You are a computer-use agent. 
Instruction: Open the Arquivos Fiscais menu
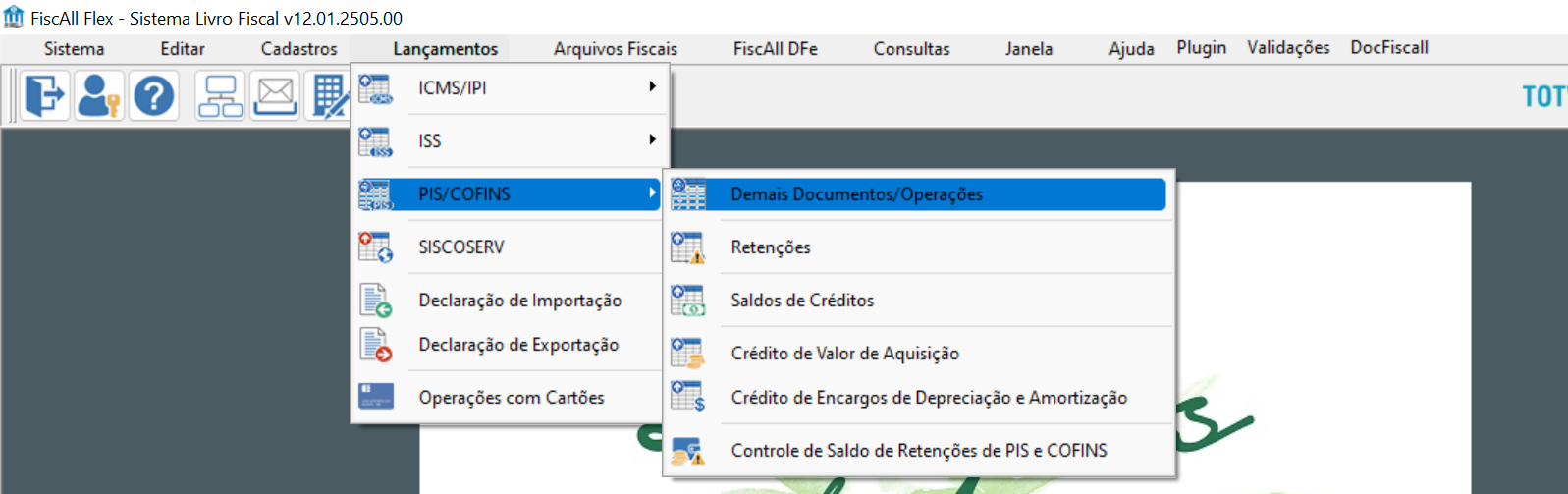tap(616, 48)
